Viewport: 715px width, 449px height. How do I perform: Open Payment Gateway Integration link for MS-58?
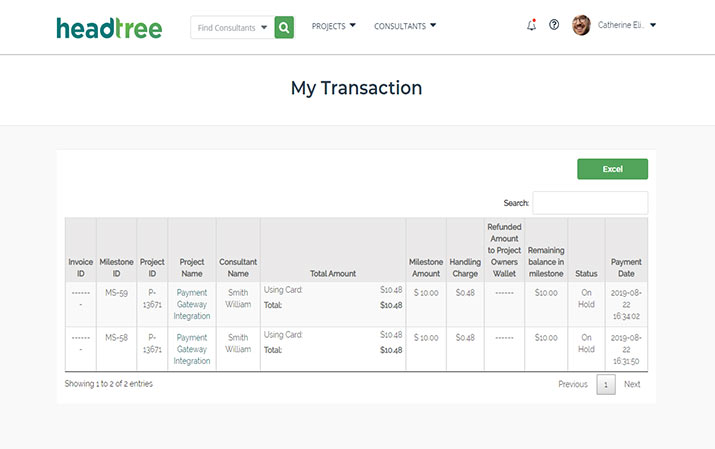click(x=192, y=349)
